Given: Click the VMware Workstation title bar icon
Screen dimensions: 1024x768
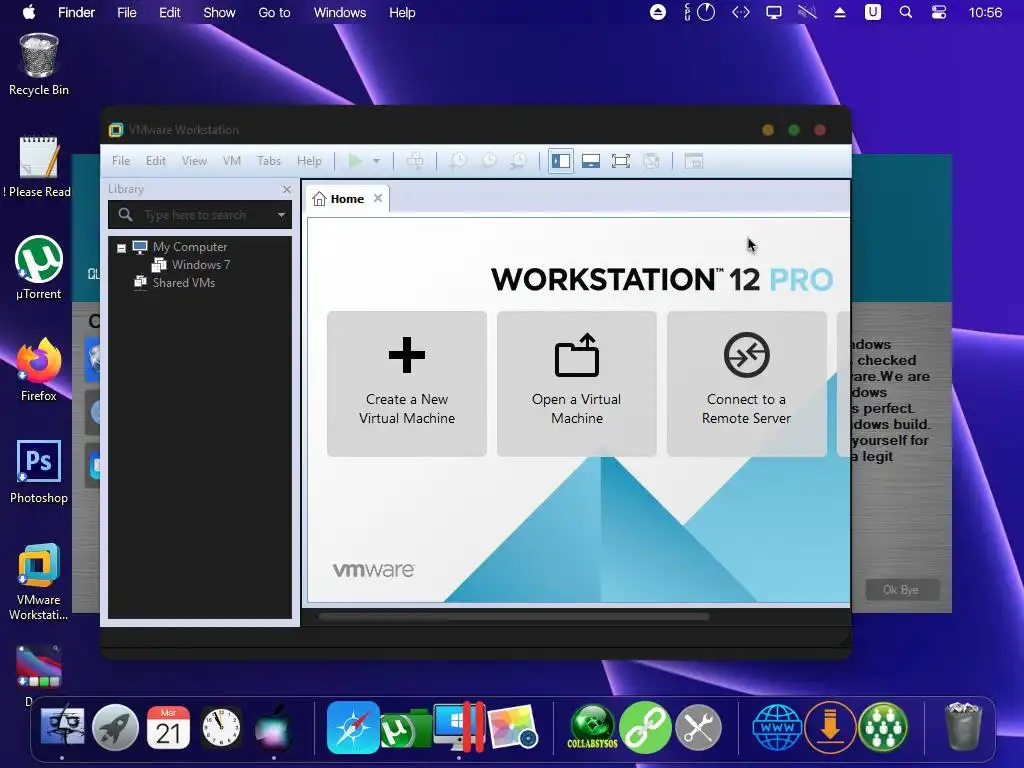Looking at the screenshot, I should pyautogui.click(x=116, y=130).
